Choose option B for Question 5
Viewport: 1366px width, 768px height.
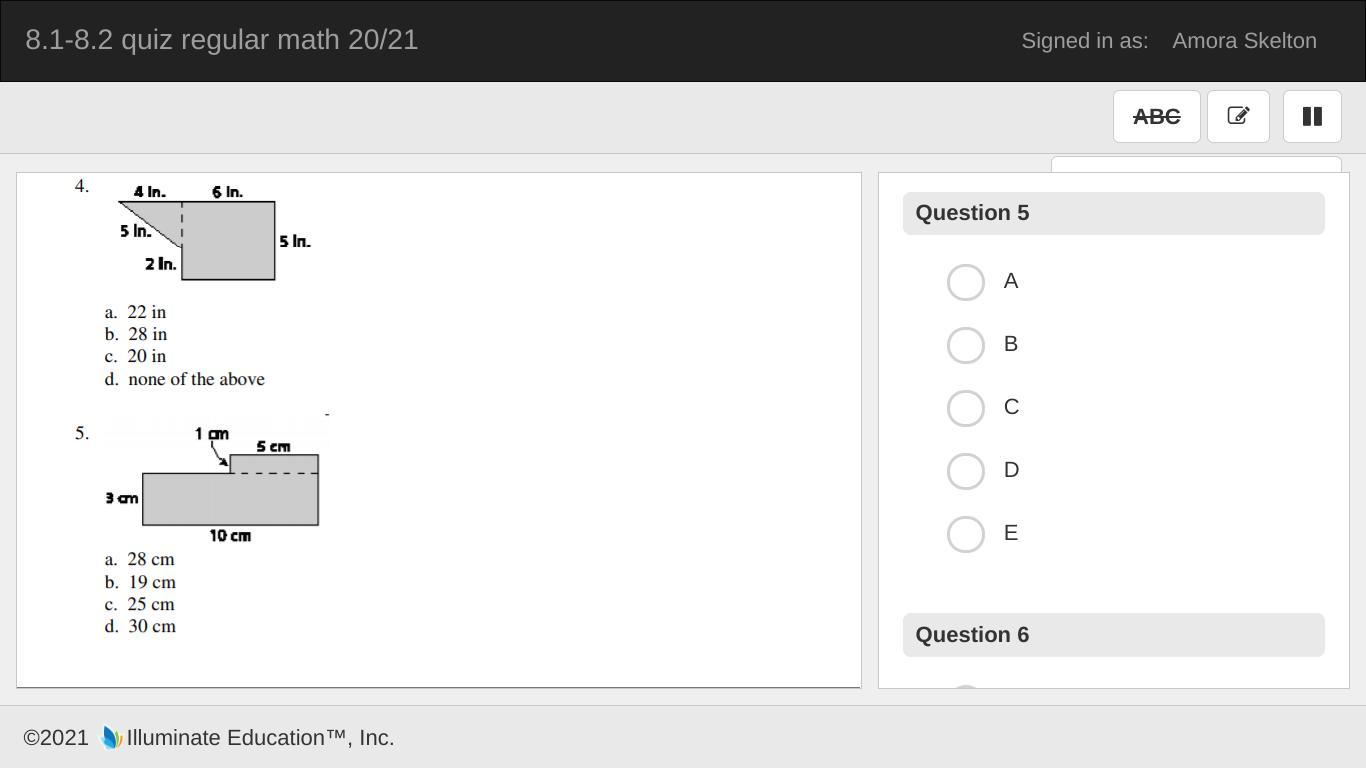[966, 345]
